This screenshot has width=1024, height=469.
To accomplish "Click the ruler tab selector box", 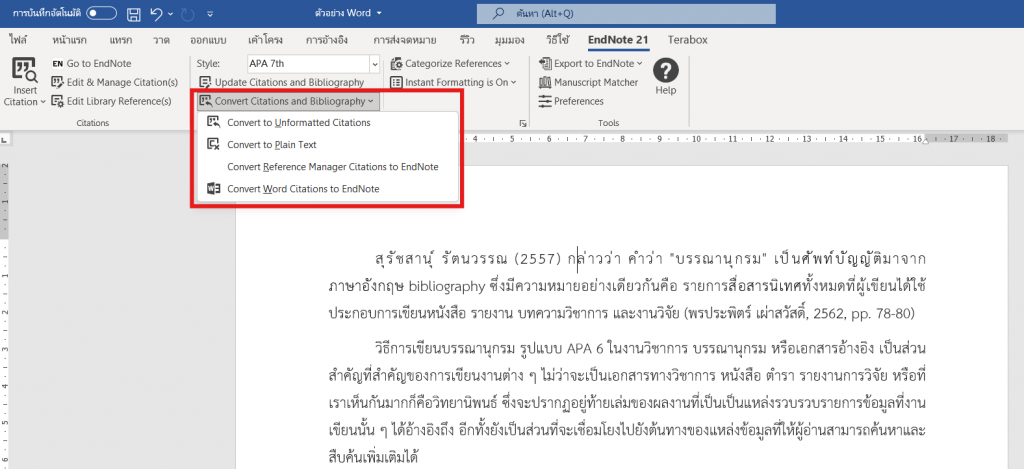I will (4, 139).
